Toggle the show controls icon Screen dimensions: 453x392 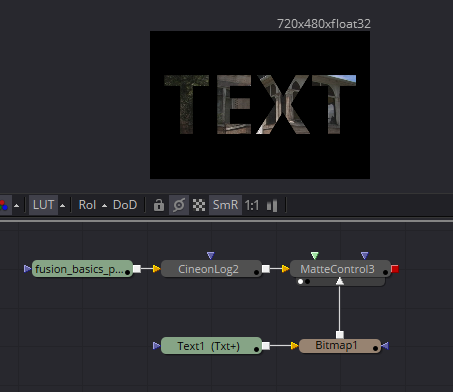179,205
